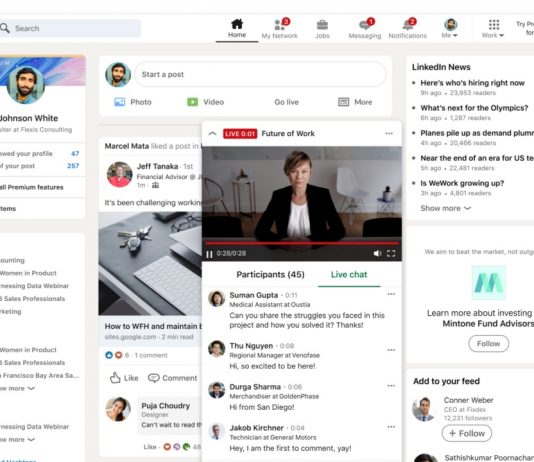Read 'Is WeWork growing up?' news
The image size is (534, 462).
462,183
